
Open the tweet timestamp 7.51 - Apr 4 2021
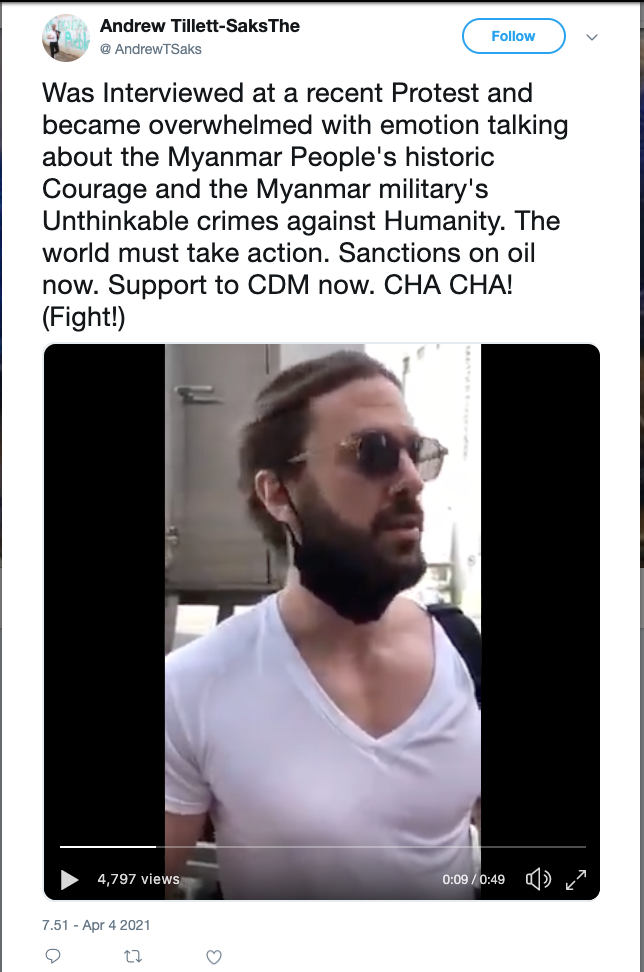(96, 925)
